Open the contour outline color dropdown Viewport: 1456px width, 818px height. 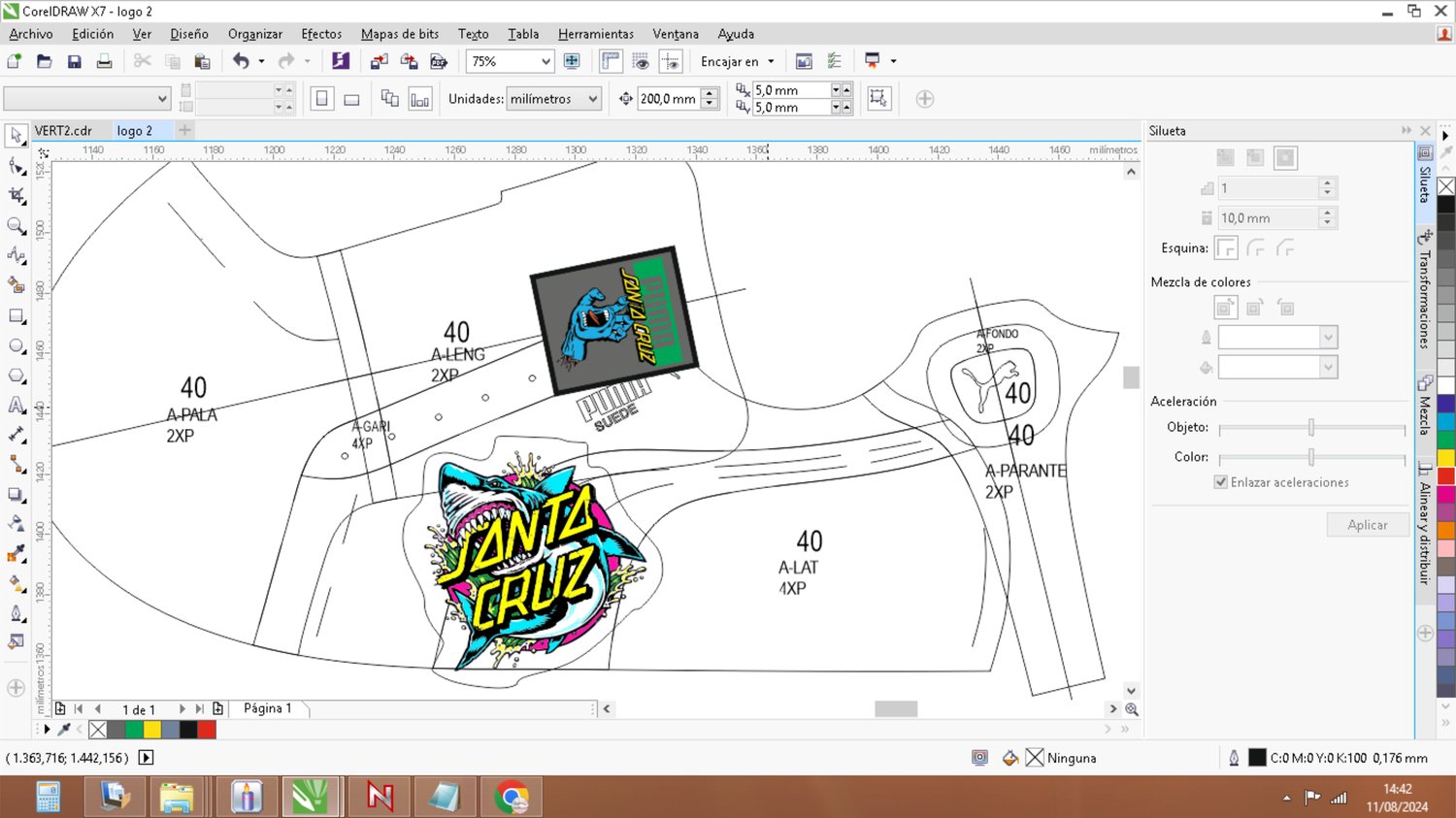1328,338
